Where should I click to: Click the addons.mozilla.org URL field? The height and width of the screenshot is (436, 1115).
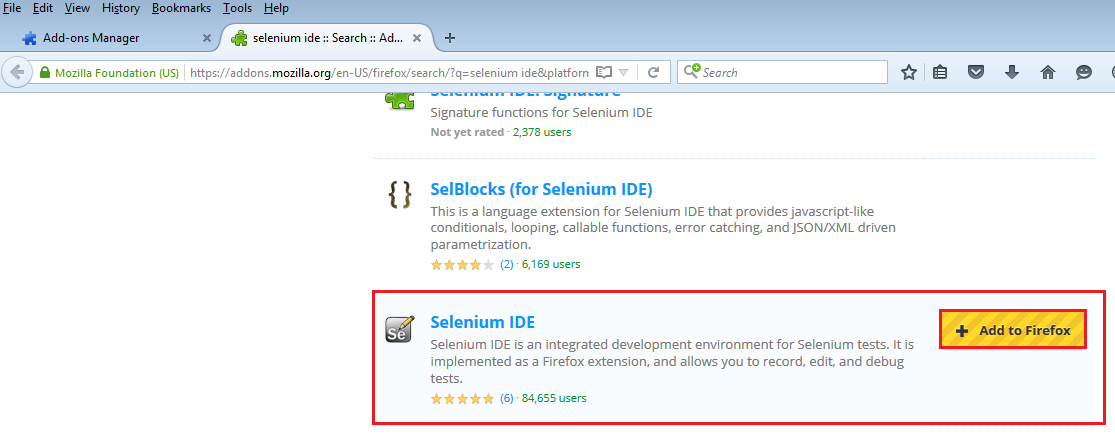click(389, 73)
